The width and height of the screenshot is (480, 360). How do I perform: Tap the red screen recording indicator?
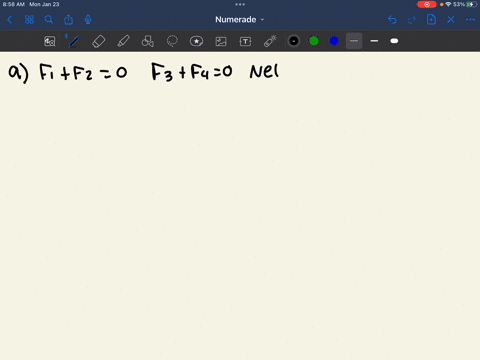tap(427, 4)
